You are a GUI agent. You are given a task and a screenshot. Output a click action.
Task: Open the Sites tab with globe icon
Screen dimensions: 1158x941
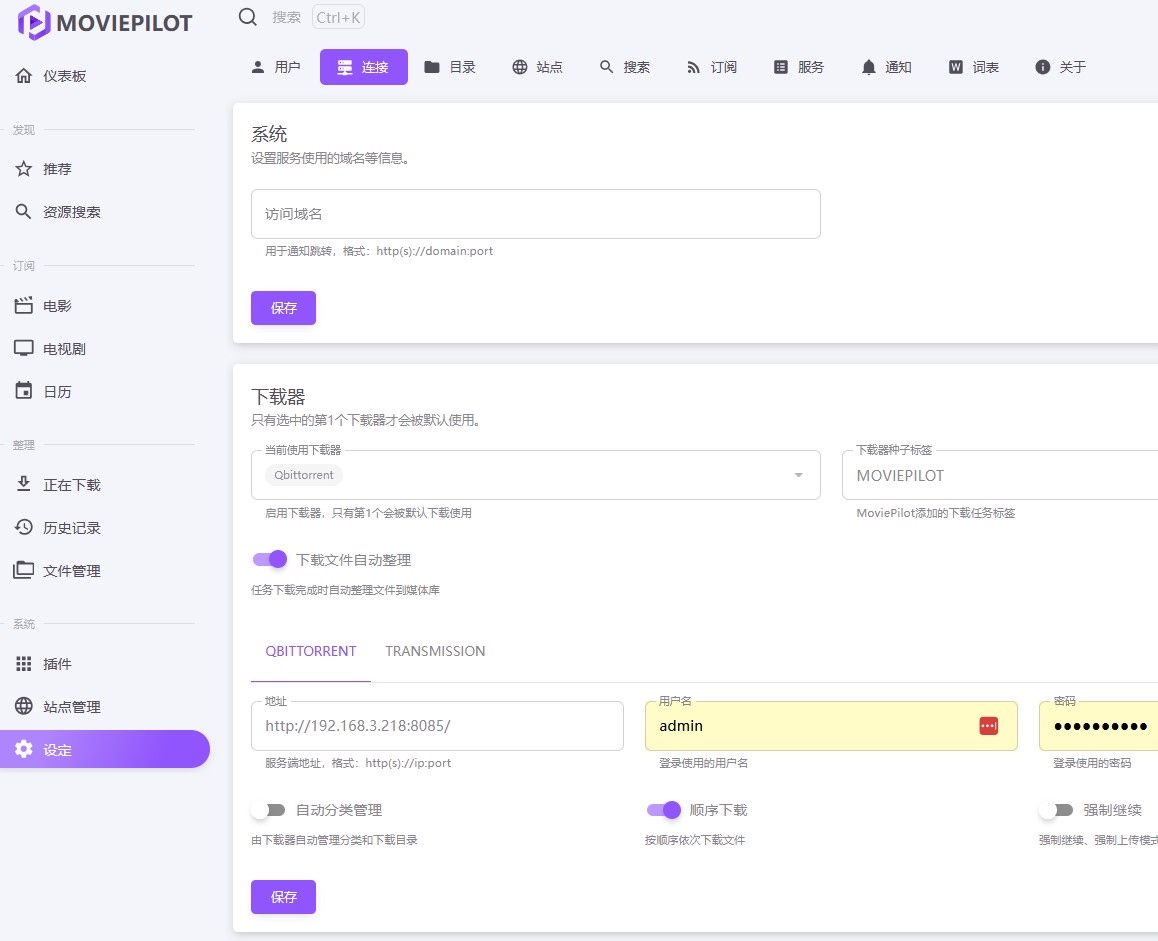537,67
